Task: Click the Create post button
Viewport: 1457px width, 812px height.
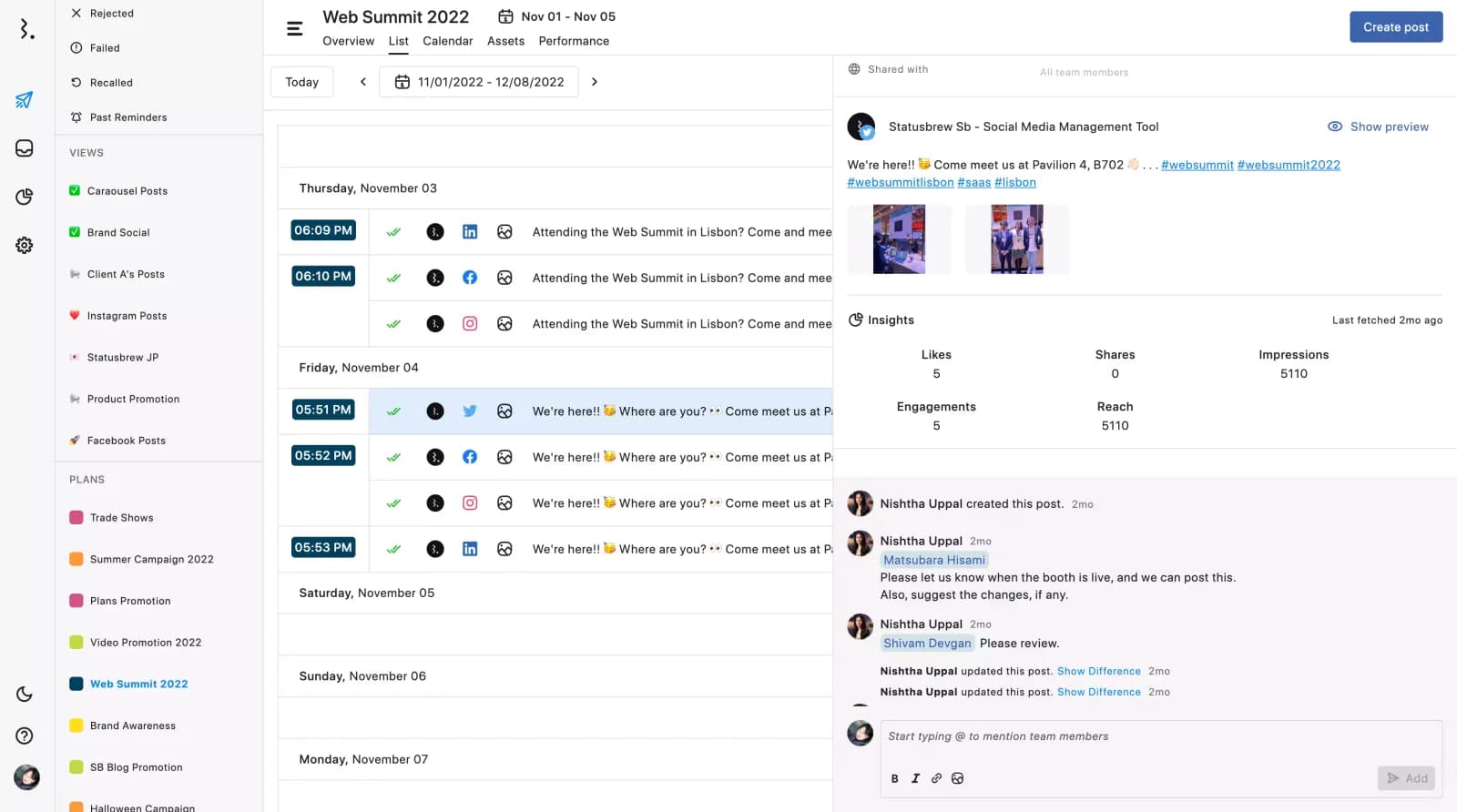Action: [x=1395, y=27]
